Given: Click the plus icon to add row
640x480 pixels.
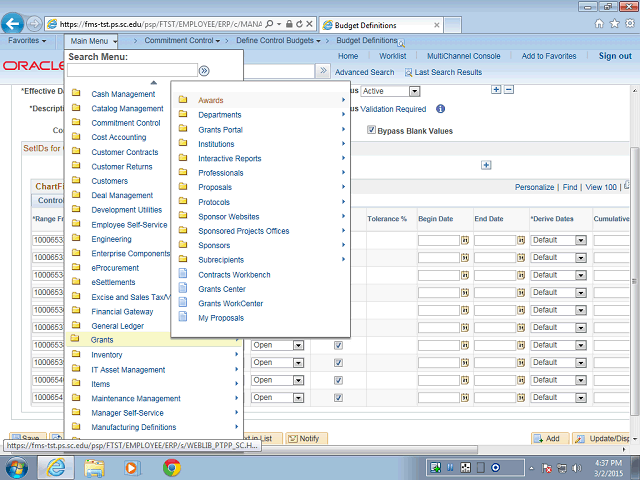Looking at the screenshot, I should (486, 165).
